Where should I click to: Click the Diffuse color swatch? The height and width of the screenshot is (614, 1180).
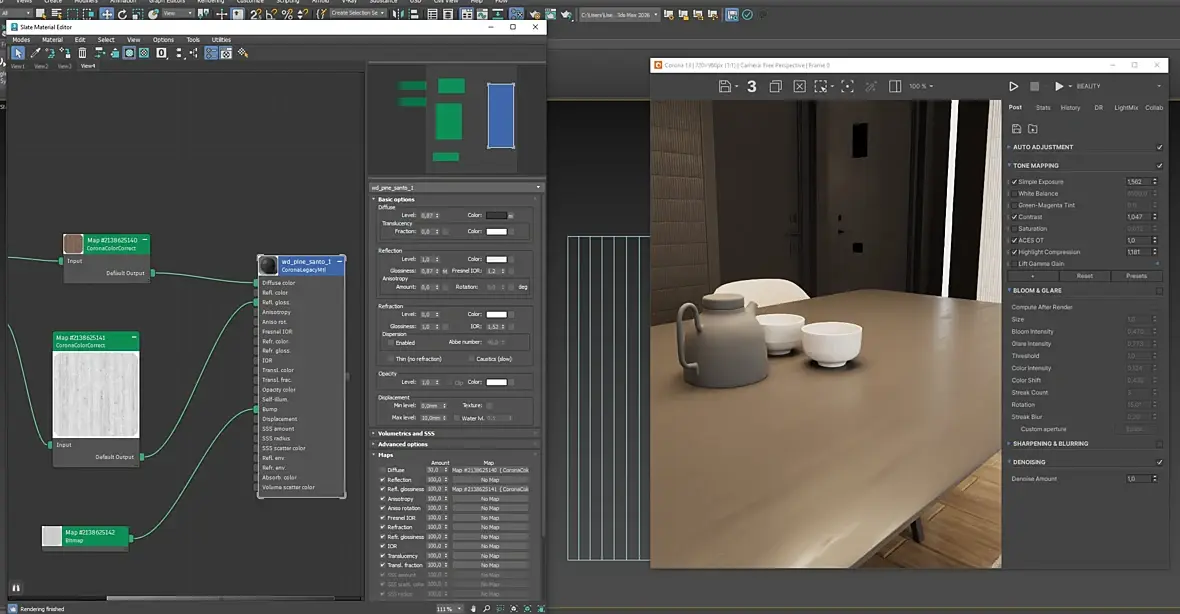click(x=497, y=215)
